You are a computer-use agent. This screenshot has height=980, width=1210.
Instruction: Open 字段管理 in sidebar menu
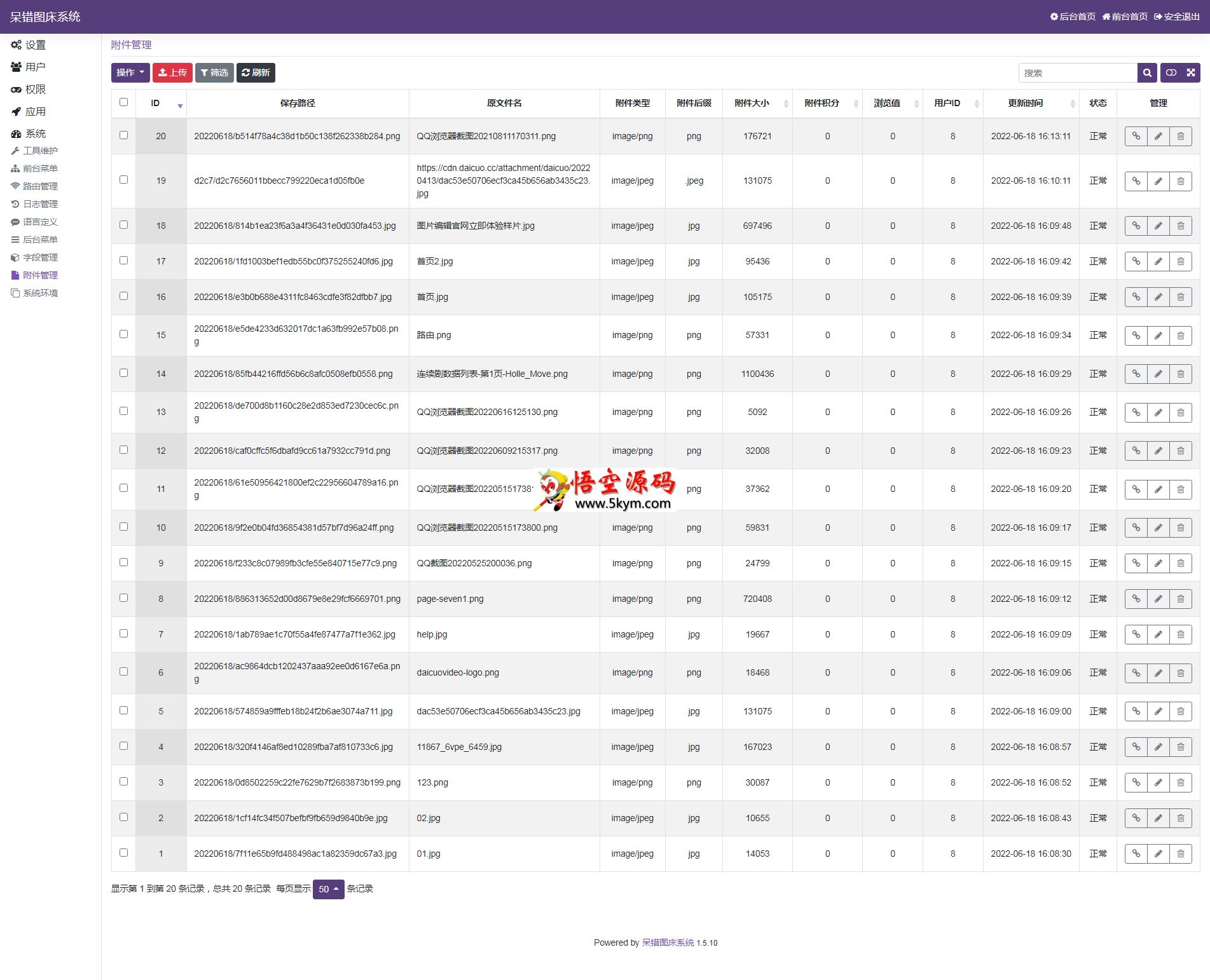pyautogui.click(x=35, y=257)
